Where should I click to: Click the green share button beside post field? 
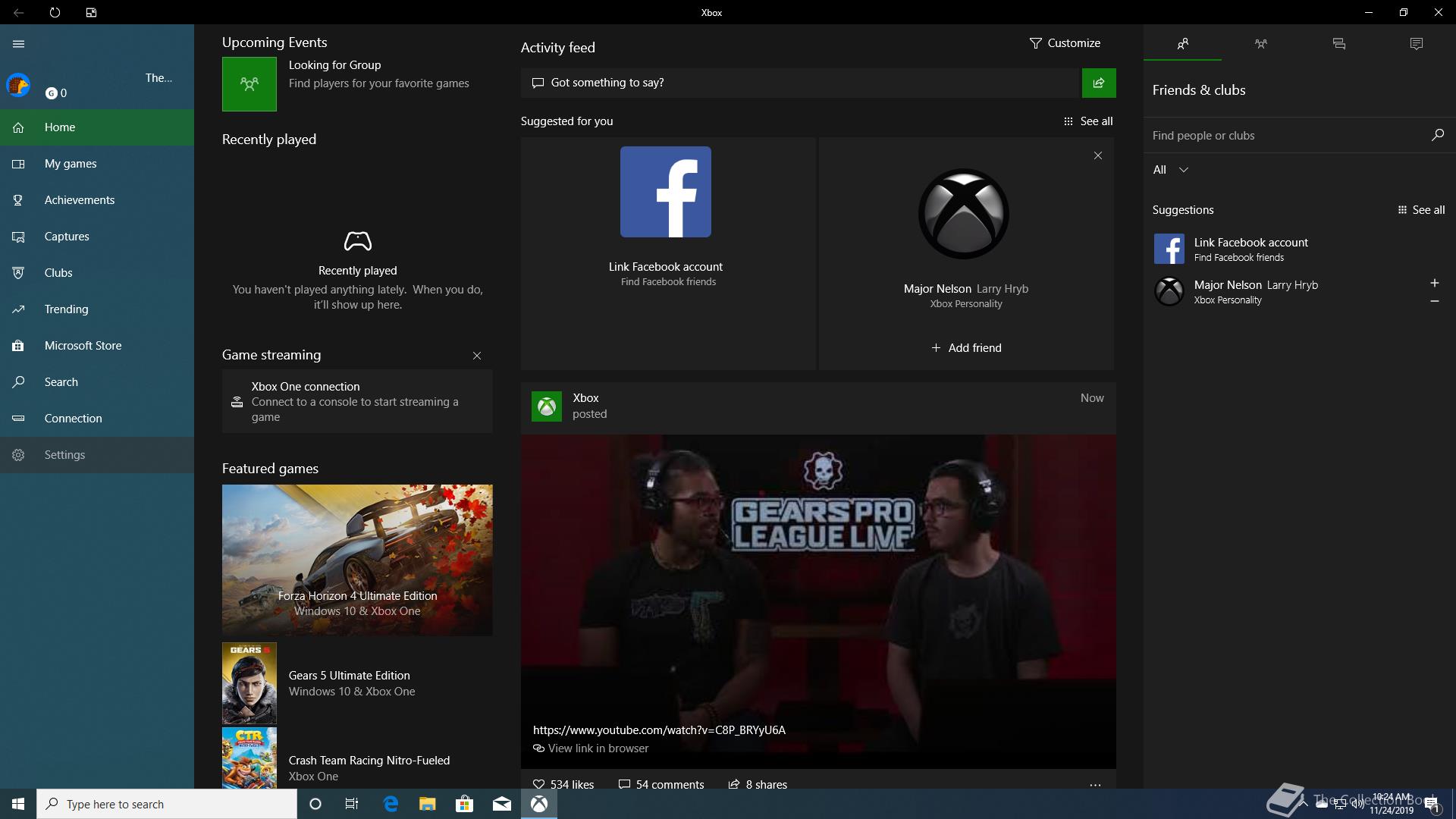1099,83
